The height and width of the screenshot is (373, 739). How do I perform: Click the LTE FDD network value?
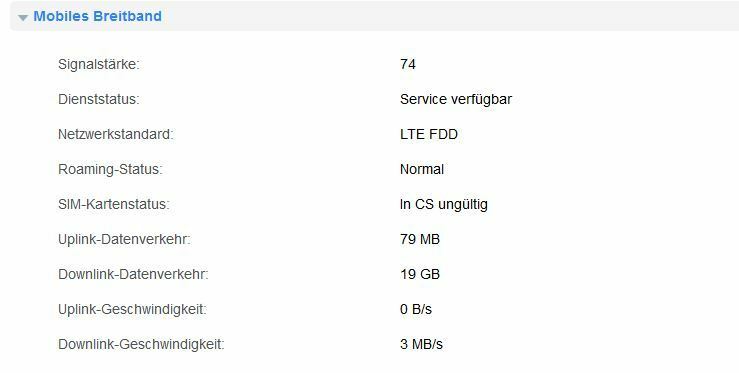coord(429,134)
